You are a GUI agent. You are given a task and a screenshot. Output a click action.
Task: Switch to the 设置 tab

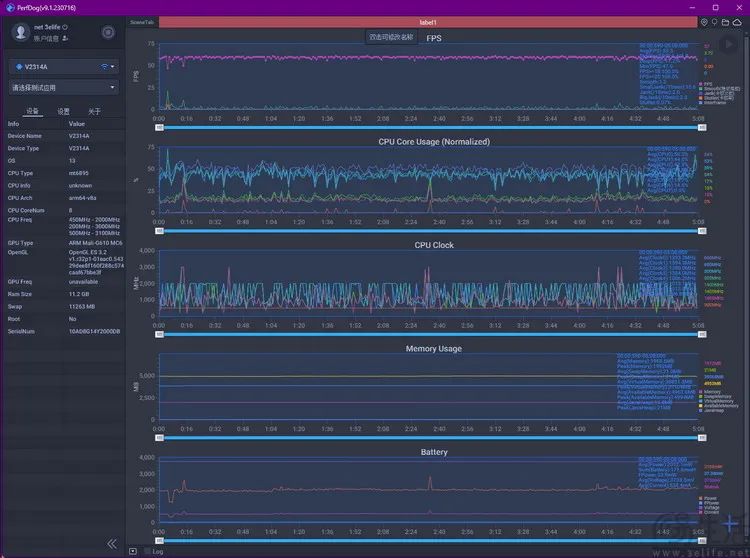[x=63, y=111]
